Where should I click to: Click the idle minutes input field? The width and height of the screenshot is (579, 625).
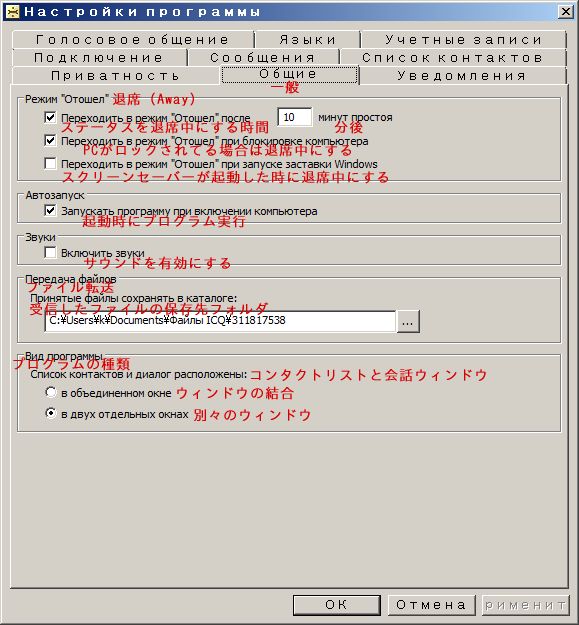coord(294,117)
